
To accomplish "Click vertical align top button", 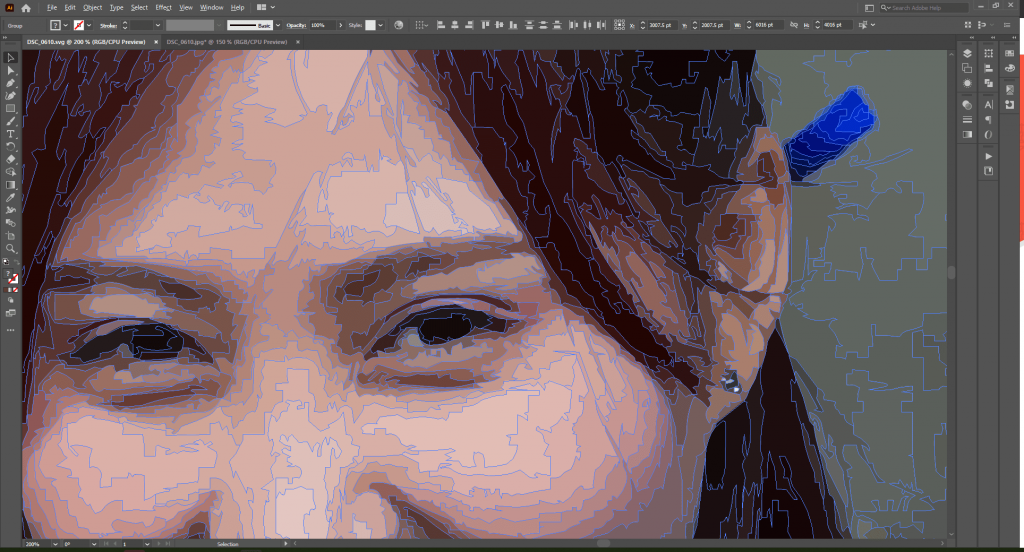I will pyautogui.click(x=485, y=25).
